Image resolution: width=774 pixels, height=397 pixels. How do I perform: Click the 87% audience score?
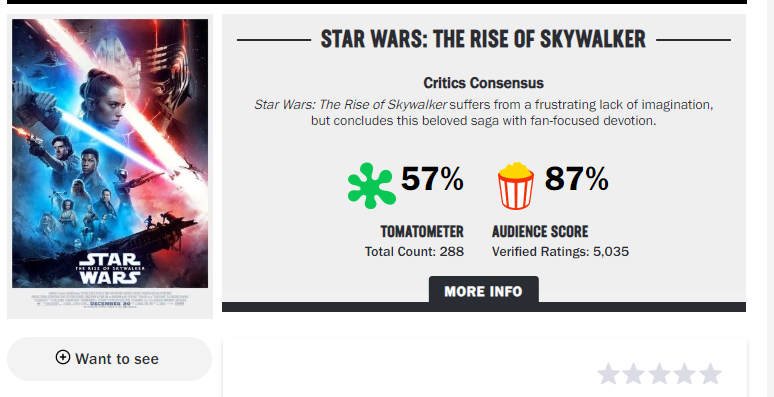[576, 179]
